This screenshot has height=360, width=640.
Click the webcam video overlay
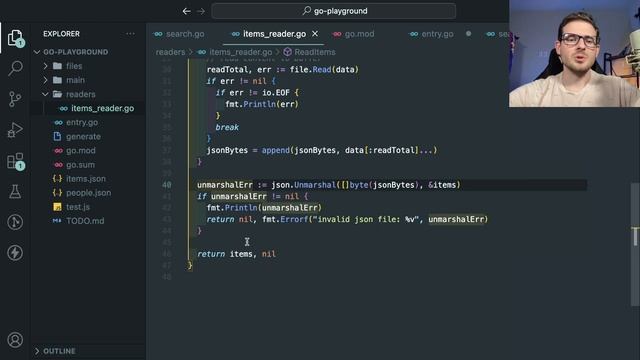(x=574, y=53)
